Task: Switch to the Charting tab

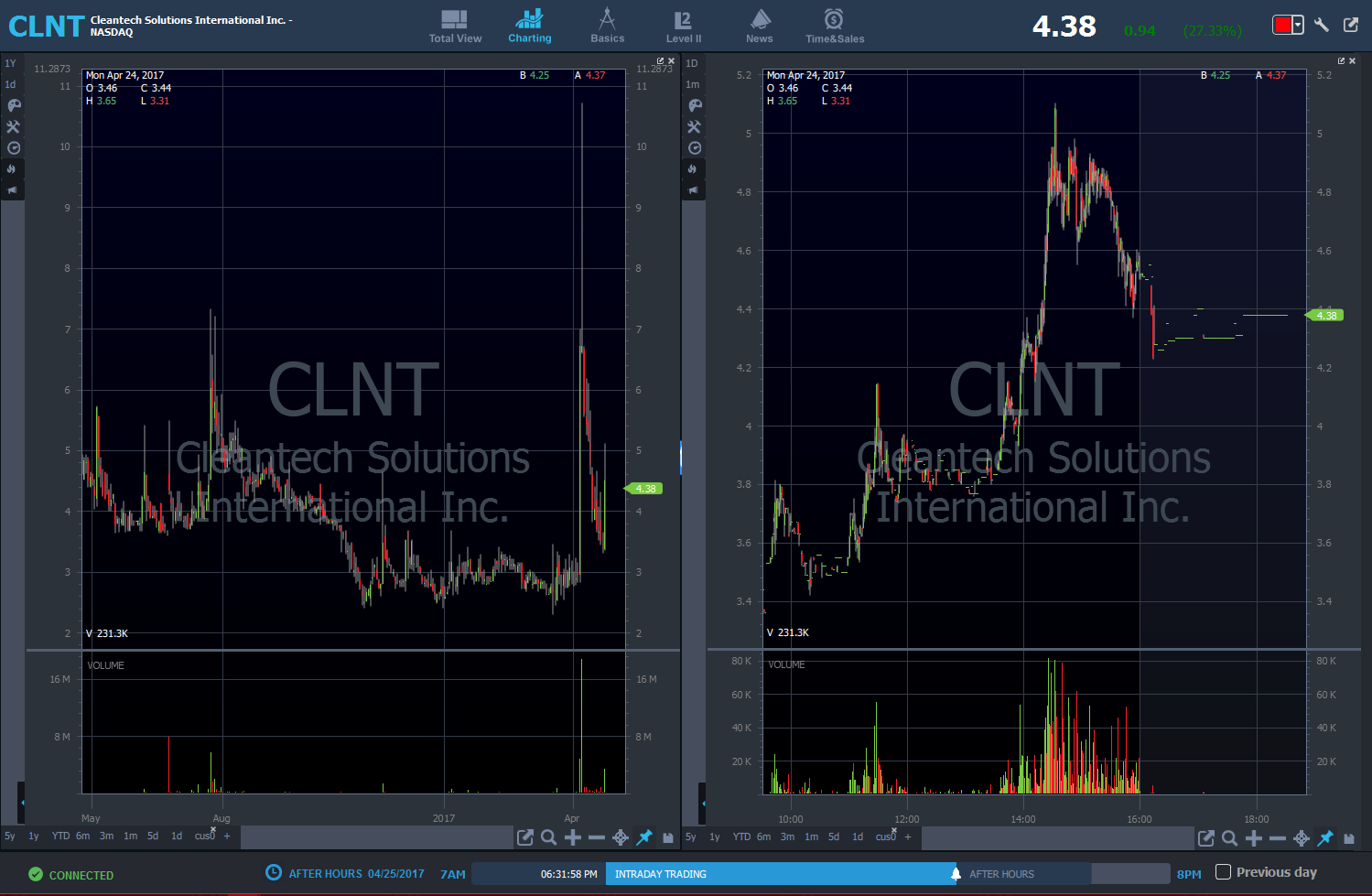Action: (x=530, y=27)
